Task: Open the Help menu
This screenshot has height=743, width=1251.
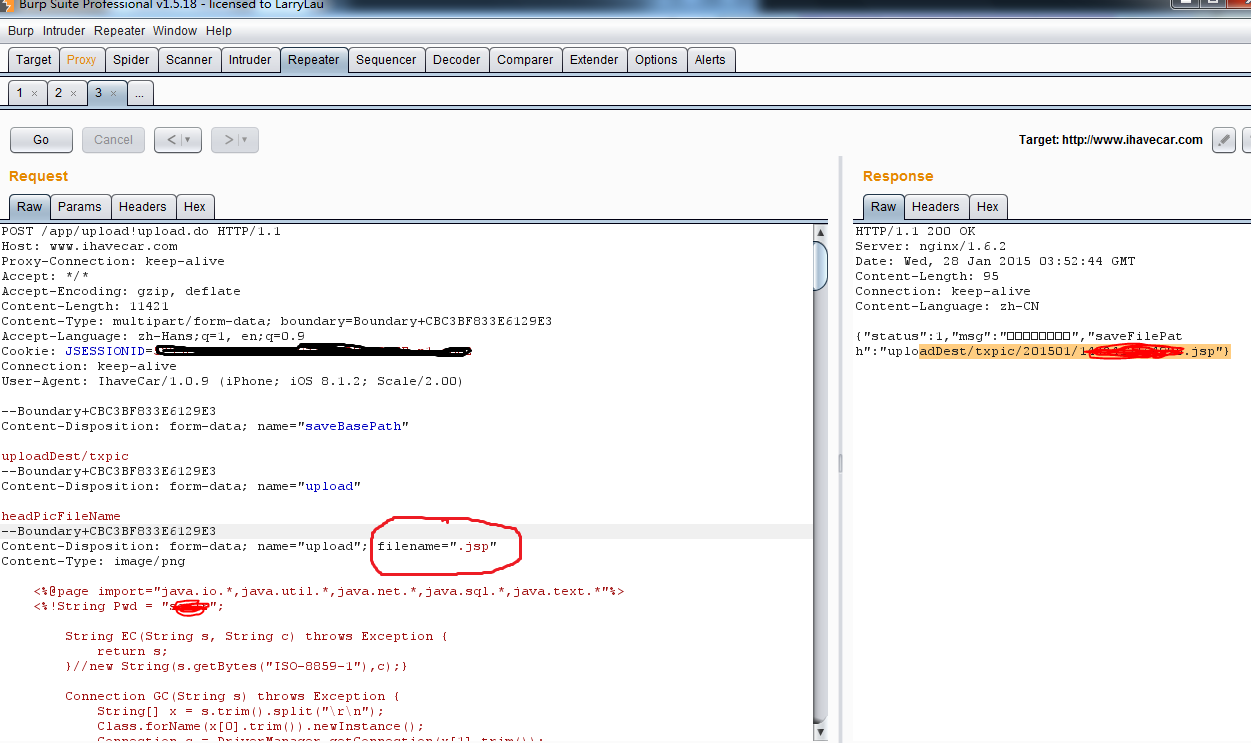Action: (219, 31)
